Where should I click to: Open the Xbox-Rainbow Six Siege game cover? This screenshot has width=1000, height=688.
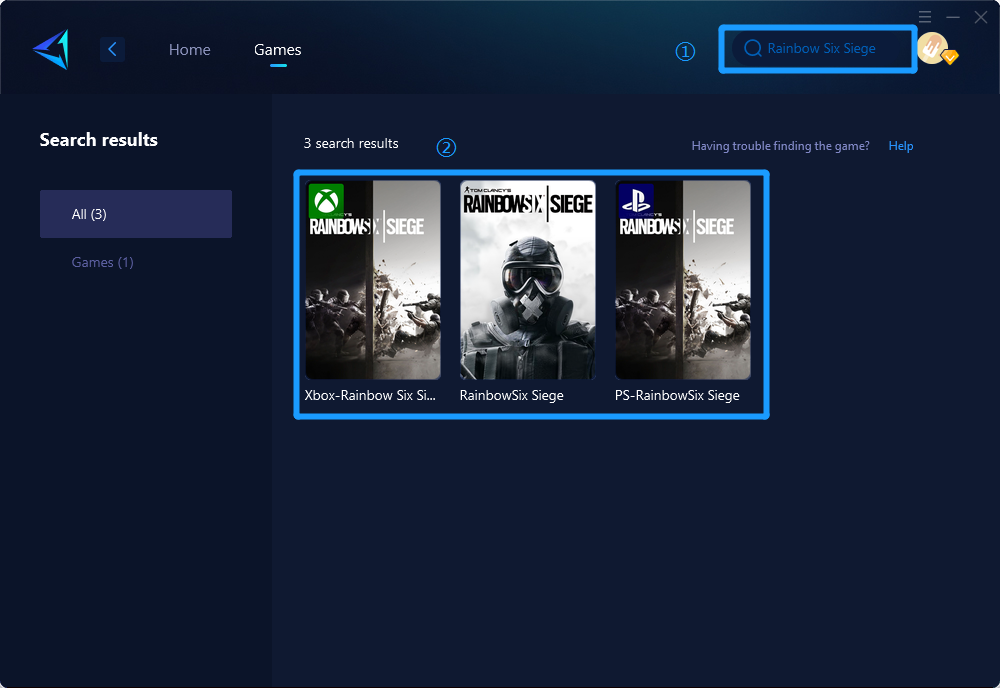point(373,280)
